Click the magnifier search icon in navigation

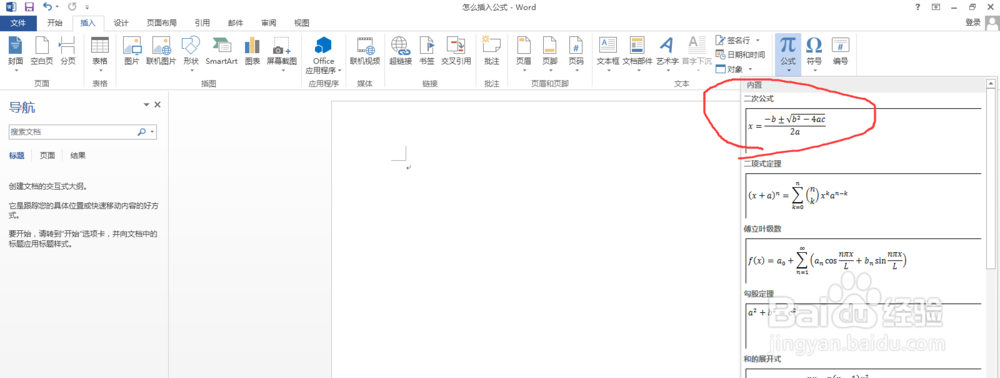pos(142,132)
